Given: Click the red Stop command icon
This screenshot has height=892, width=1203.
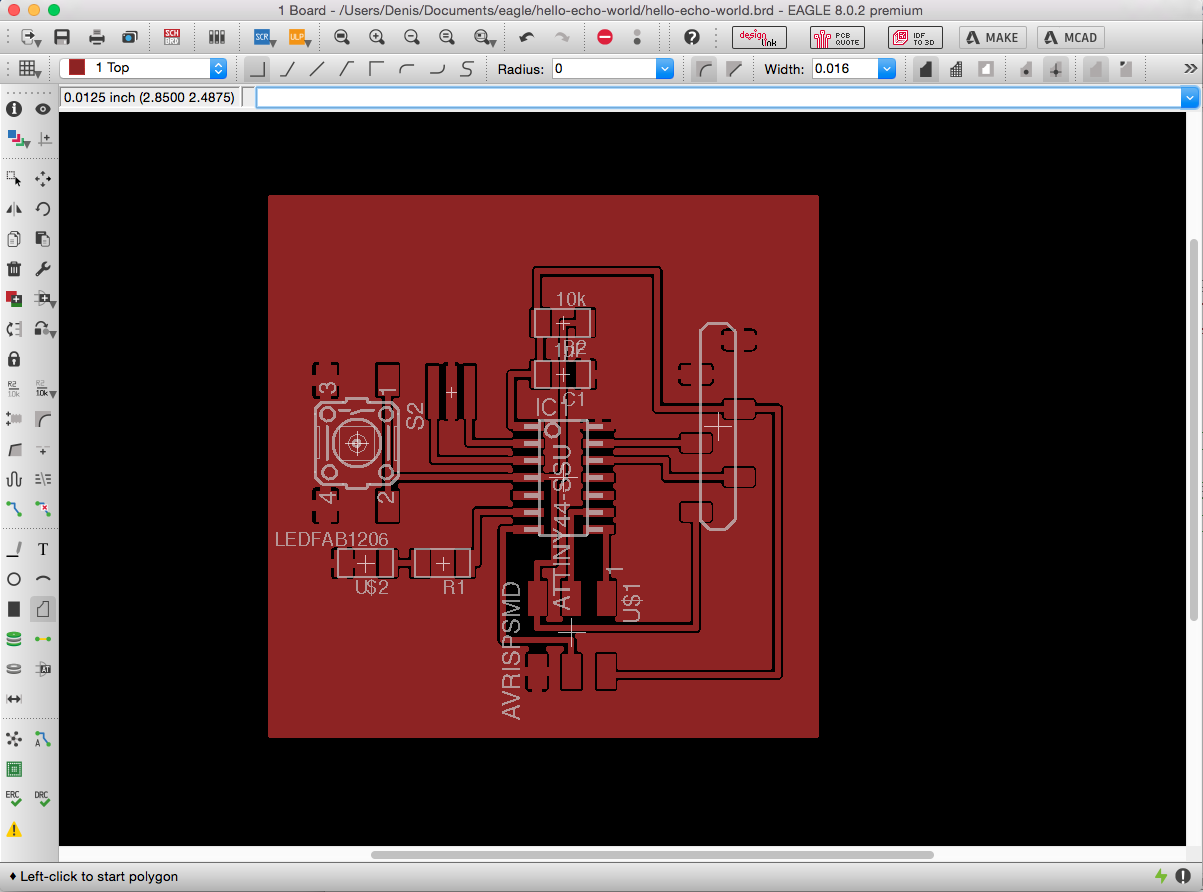Looking at the screenshot, I should (x=605, y=37).
